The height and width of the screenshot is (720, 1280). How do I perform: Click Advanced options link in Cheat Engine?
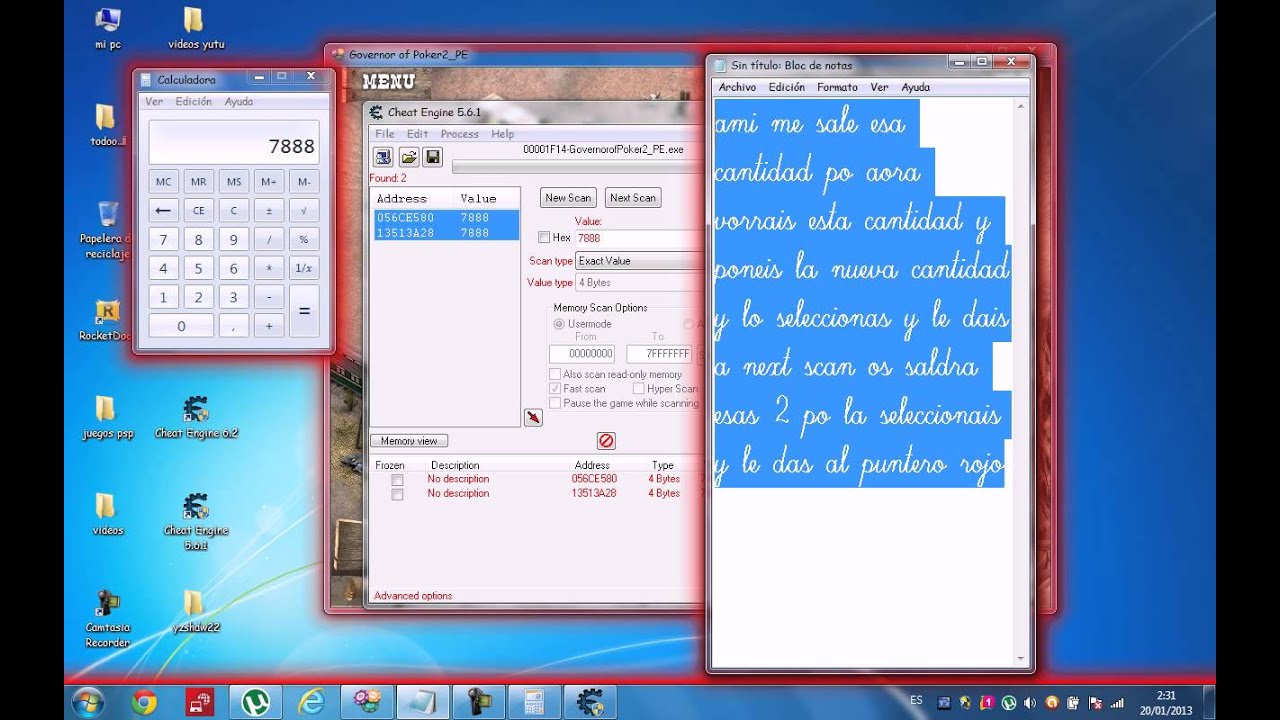pos(413,596)
